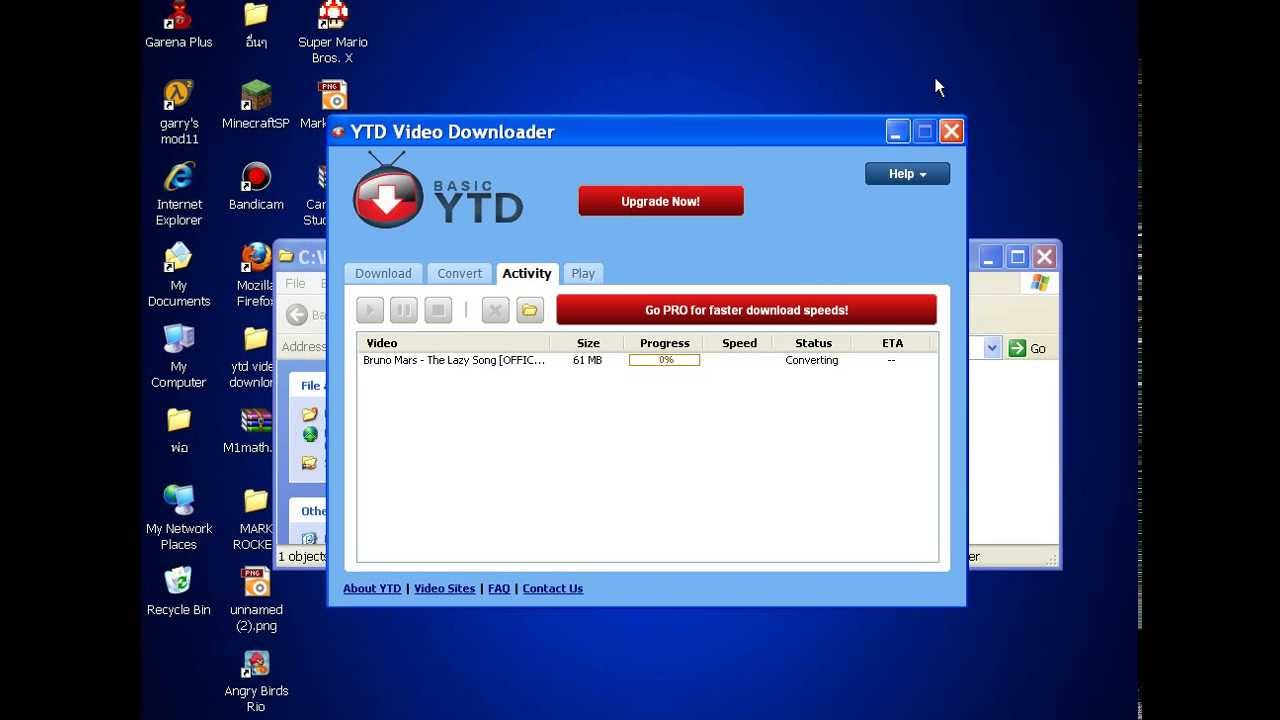Select My Computer desktop icon
The width and height of the screenshot is (1280, 720).
click(179, 356)
